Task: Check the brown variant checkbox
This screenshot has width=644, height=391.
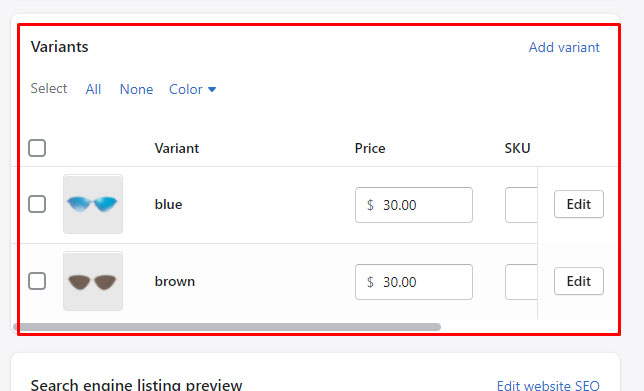Action: pyautogui.click(x=37, y=281)
